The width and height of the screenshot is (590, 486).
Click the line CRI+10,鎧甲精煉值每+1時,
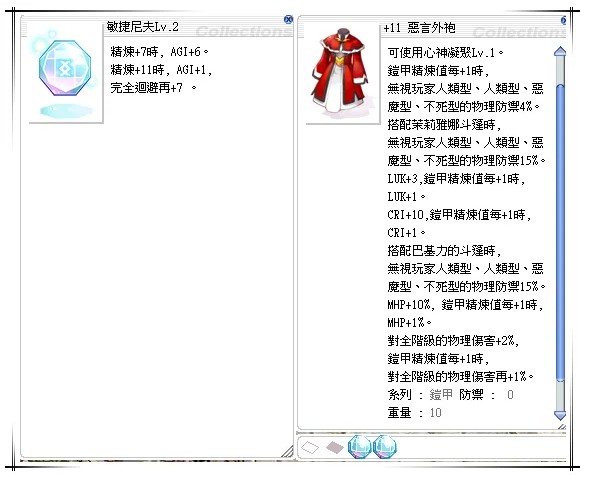coord(459,215)
